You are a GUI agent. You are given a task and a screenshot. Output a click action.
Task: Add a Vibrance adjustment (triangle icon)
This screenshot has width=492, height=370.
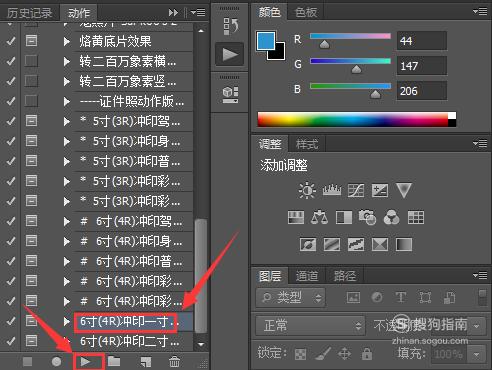tap(404, 190)
